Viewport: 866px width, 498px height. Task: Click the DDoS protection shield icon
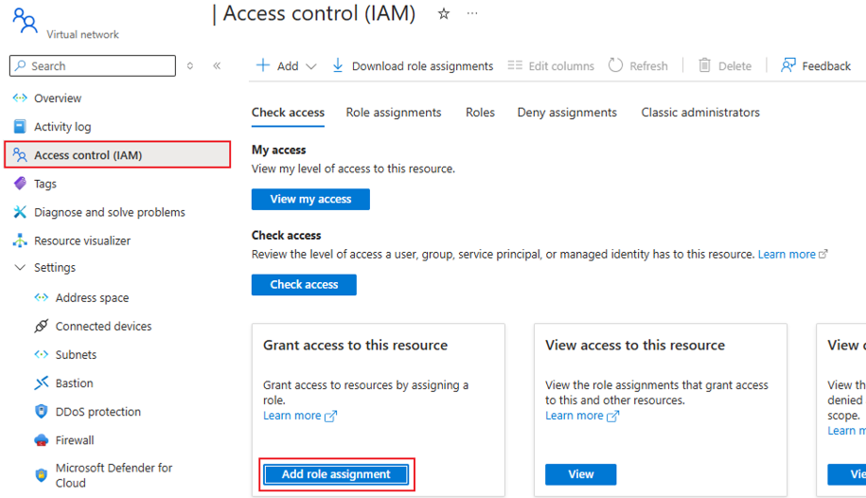(41, 411)
